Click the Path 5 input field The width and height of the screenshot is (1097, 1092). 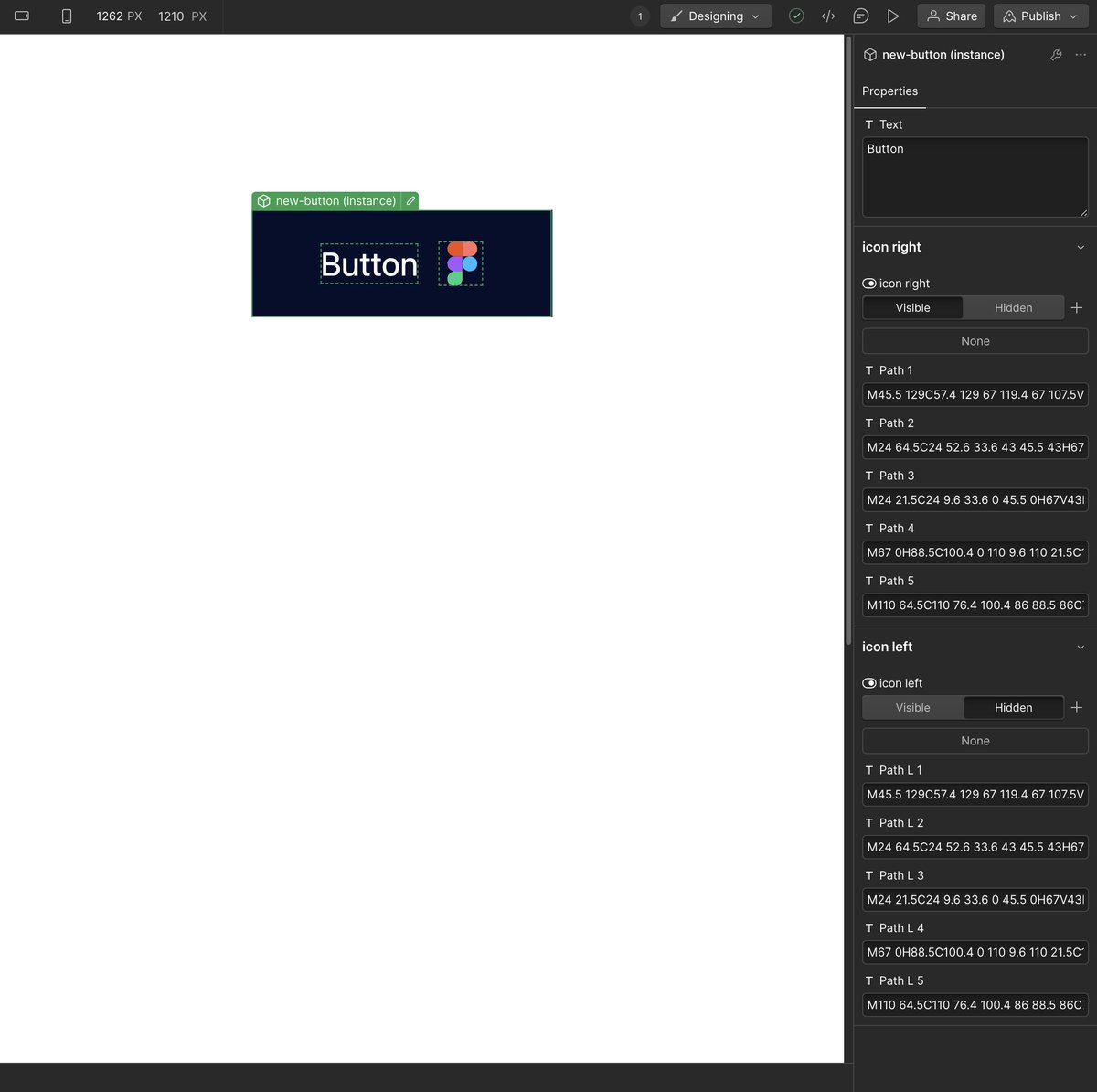tap(975, 605)
